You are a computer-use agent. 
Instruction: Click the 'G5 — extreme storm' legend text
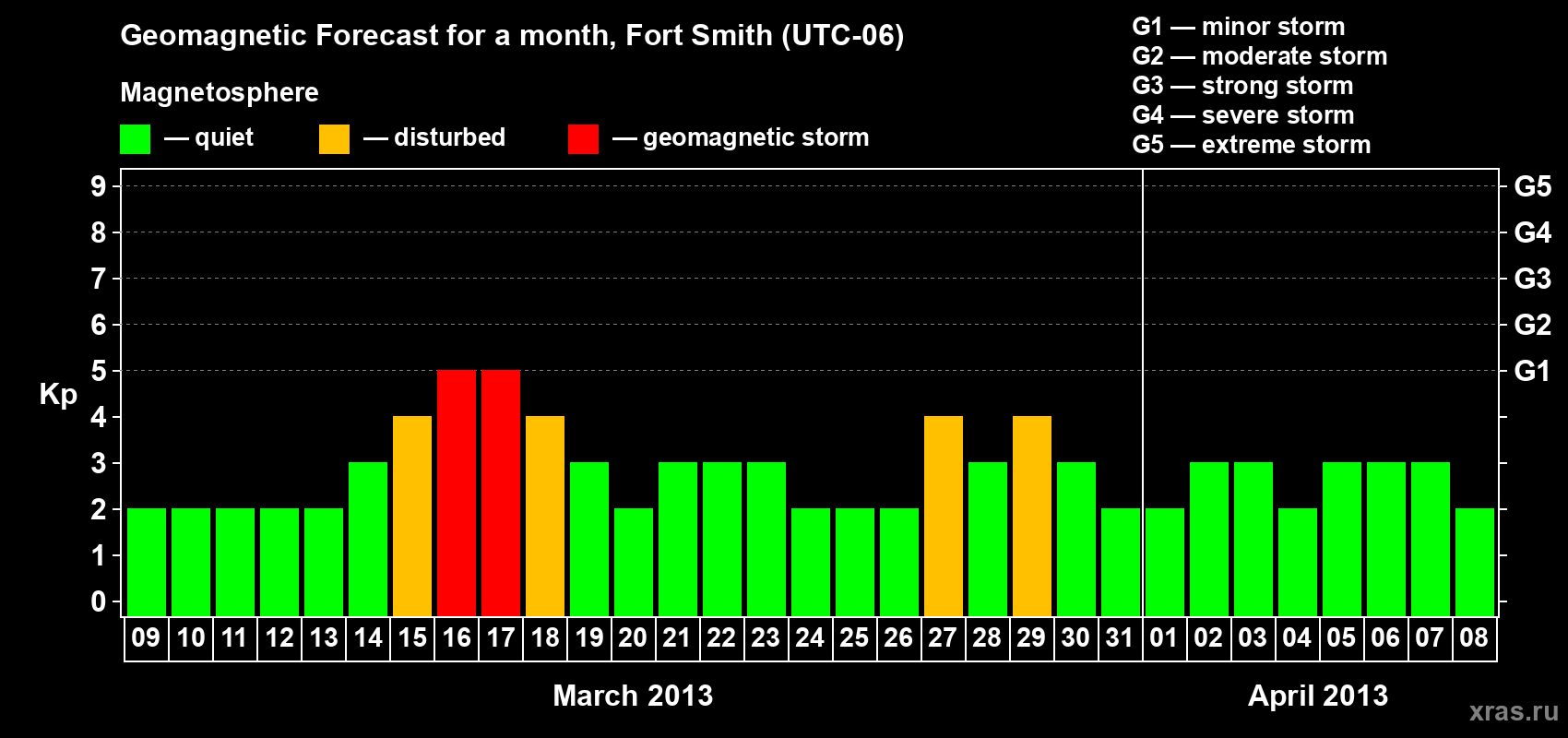click(x=1252, y=145)
